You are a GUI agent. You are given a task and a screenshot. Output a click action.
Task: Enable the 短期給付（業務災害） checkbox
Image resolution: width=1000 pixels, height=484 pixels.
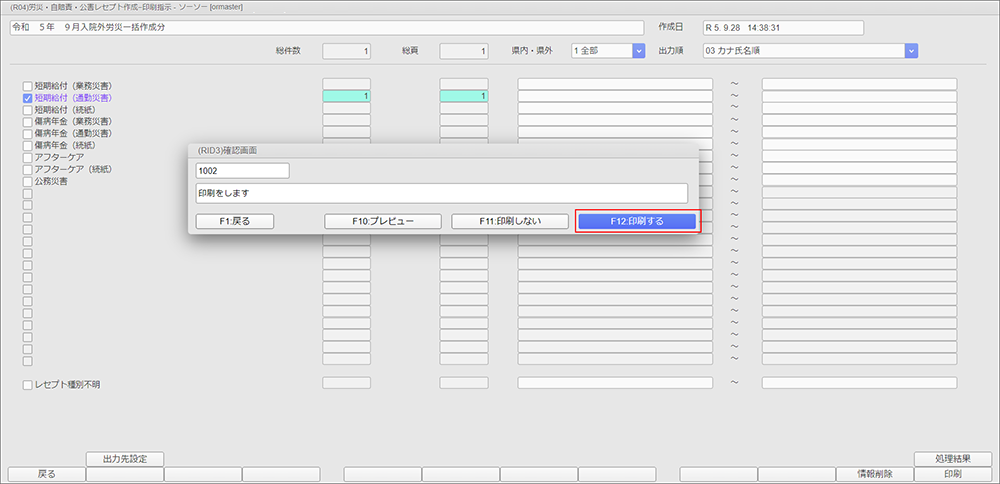[28, 86]
